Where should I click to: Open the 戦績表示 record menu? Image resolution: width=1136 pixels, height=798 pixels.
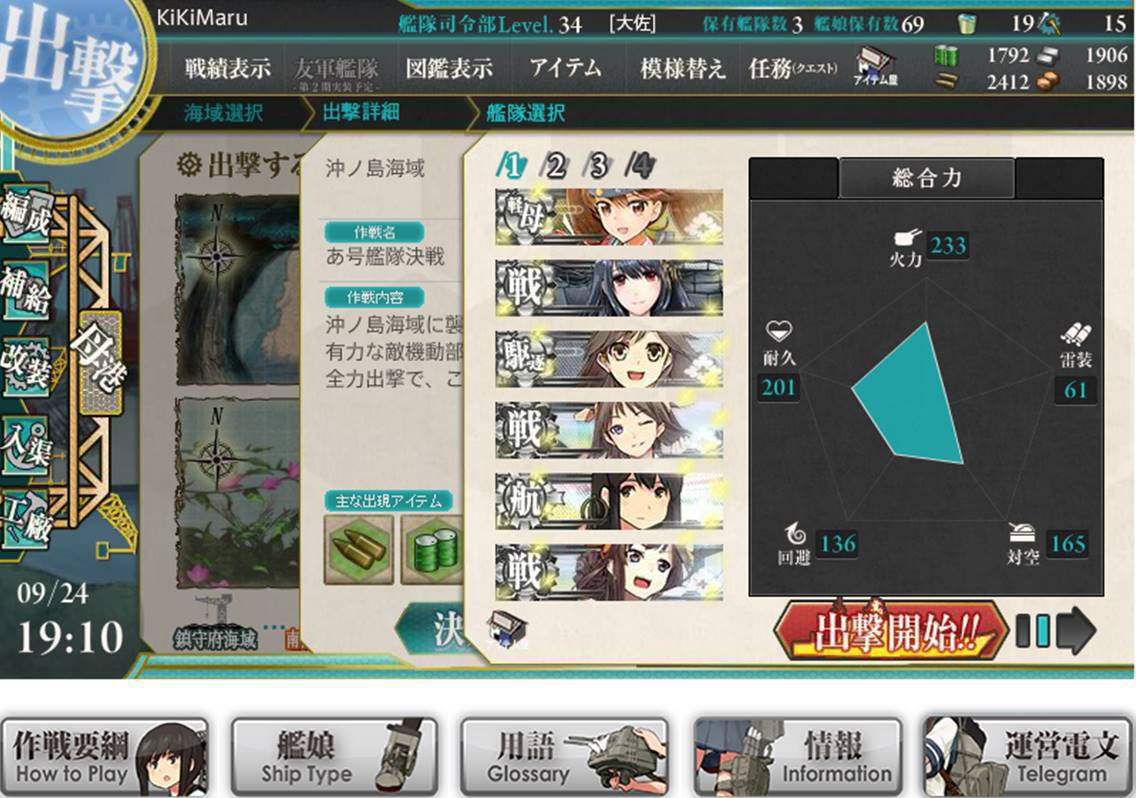tap(227, 69)
